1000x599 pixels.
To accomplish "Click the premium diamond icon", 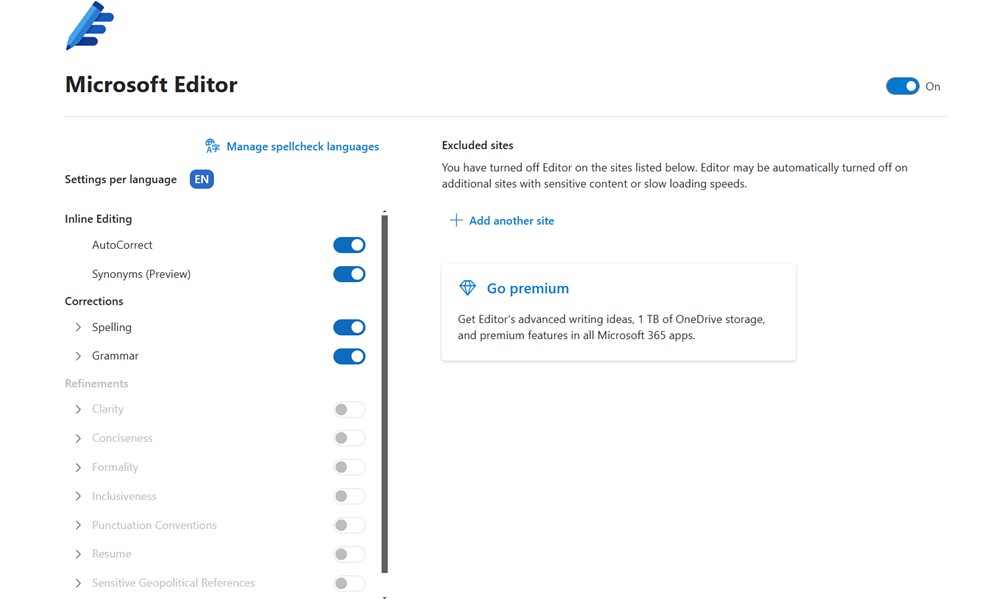I will point(467,288).
